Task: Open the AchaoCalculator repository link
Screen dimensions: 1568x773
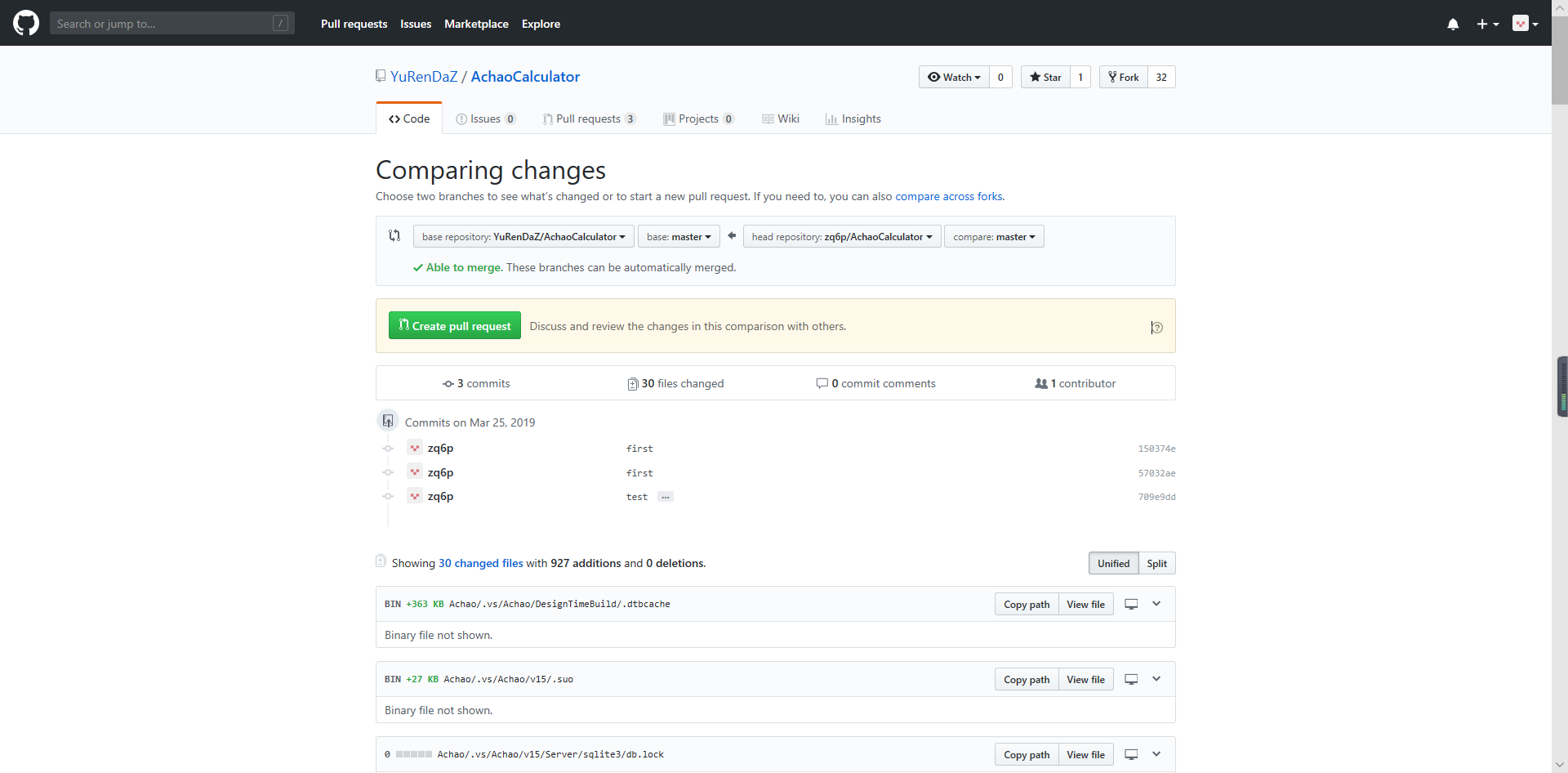Action: [x=525, y=76]
